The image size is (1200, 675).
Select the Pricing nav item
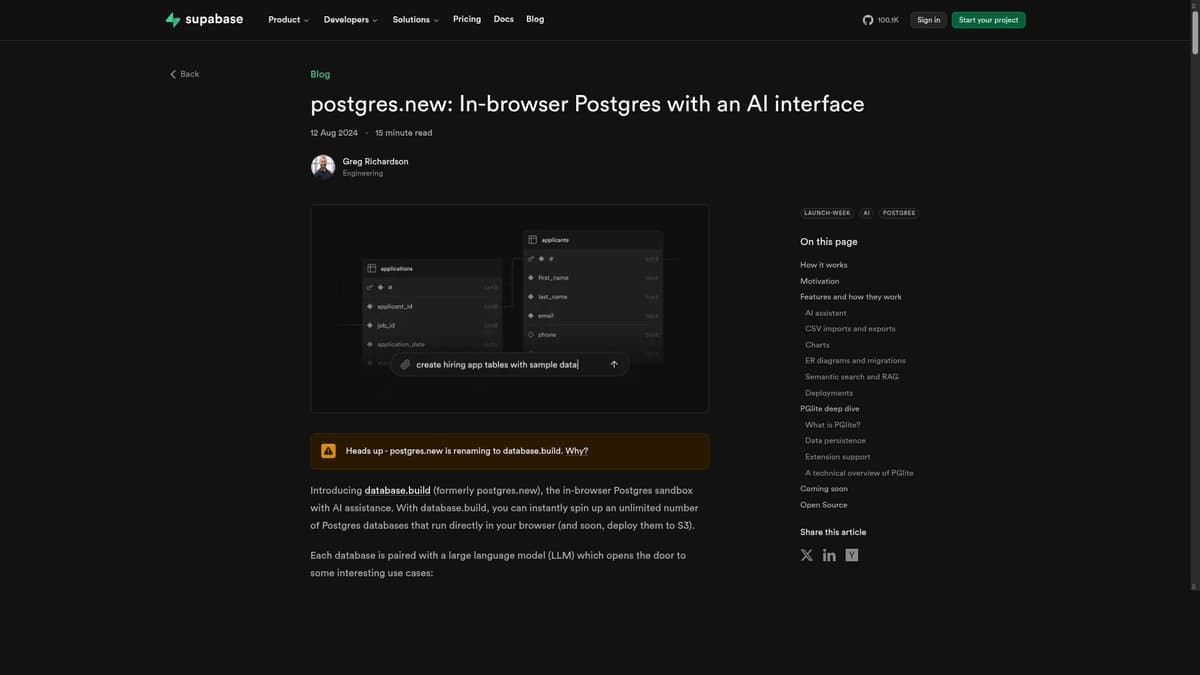coord(467,19)
